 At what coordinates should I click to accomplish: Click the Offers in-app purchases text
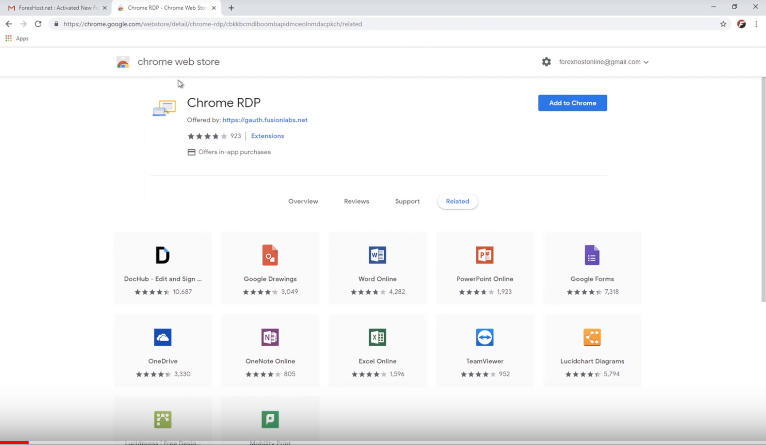coord(234,152)
